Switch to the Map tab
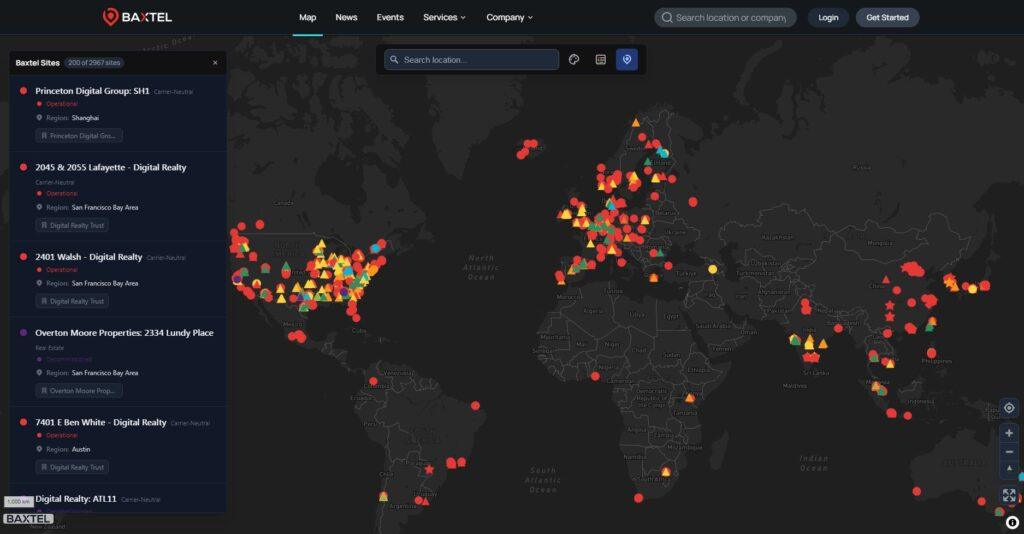The height and width of the screenshot is (534, 1024). tap(308, 18)
